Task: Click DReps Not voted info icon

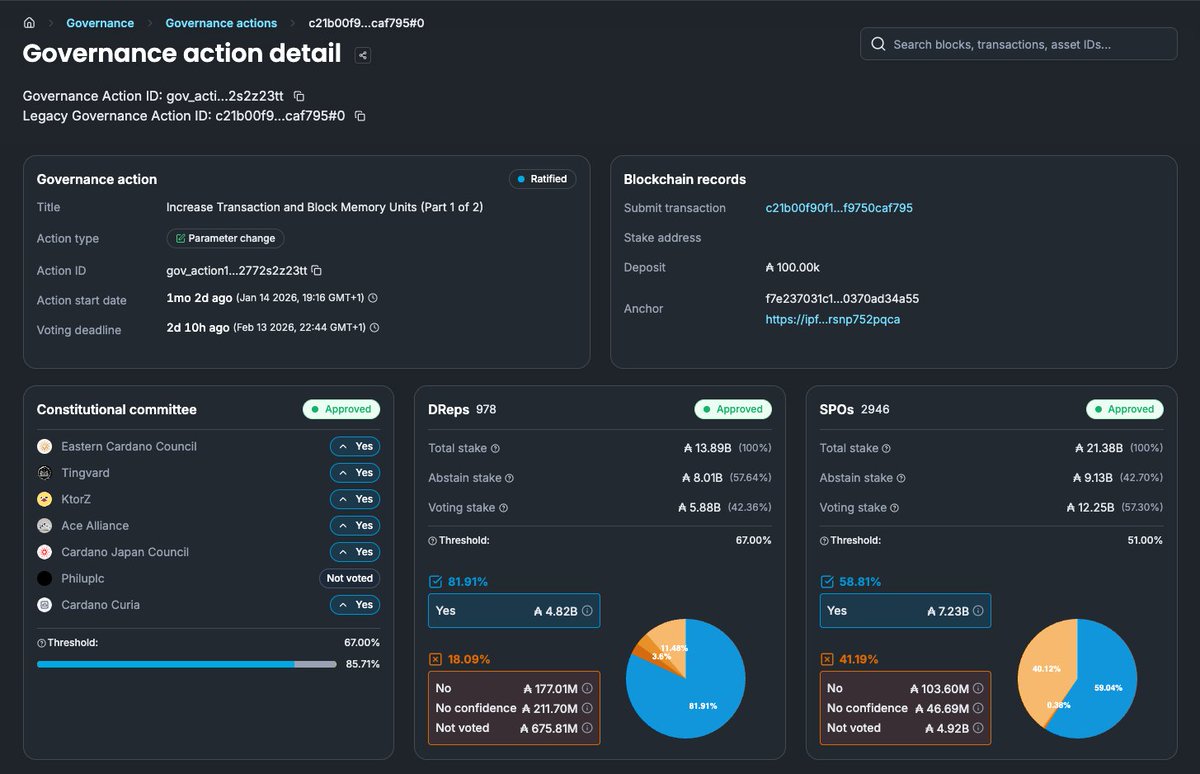Action: tap(587, 728)
